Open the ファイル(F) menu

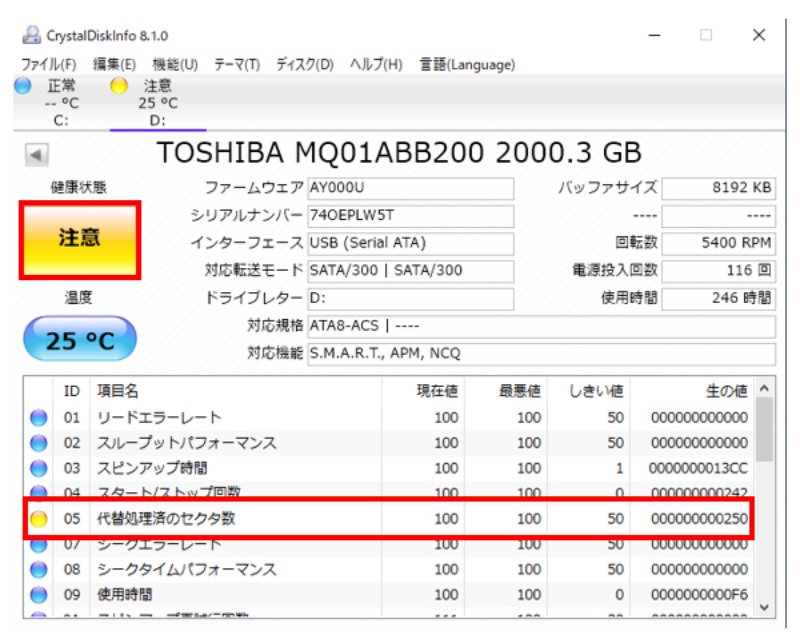click(x=48, y=65)
